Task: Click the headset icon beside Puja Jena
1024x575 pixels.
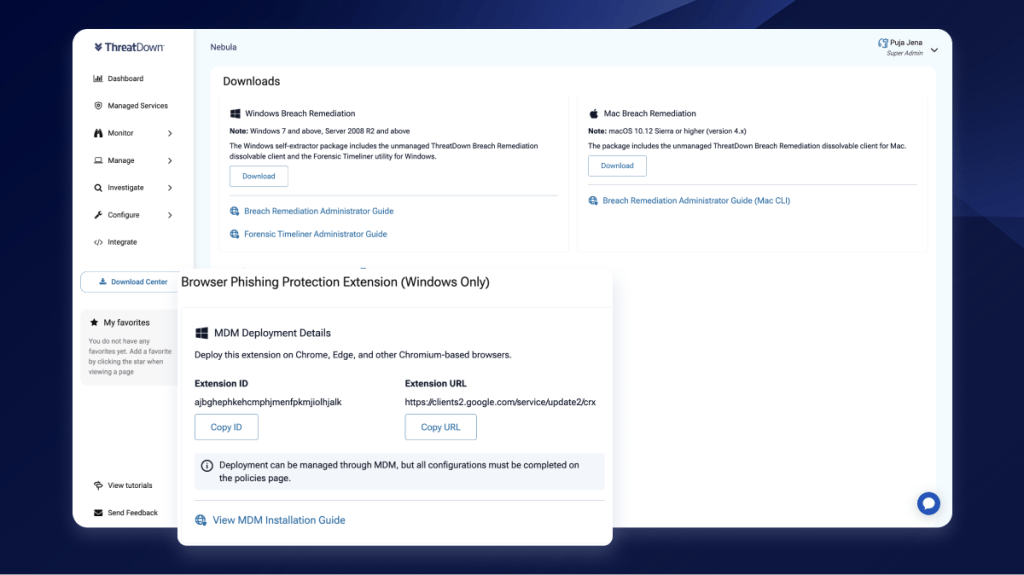Action: [883, 43]
